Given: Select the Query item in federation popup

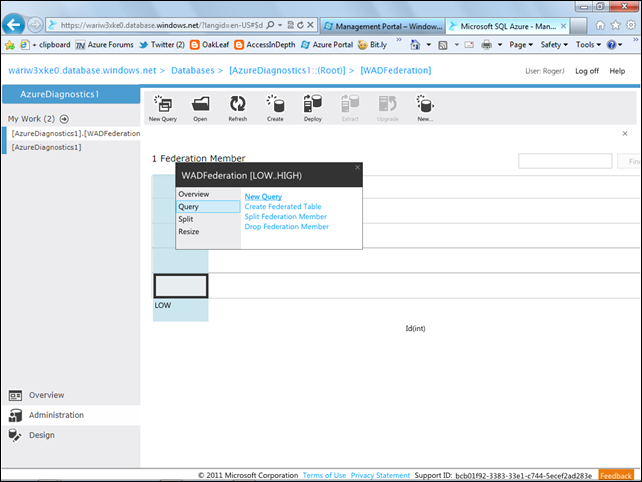Looking at the screenshot, I should [208, 207].
